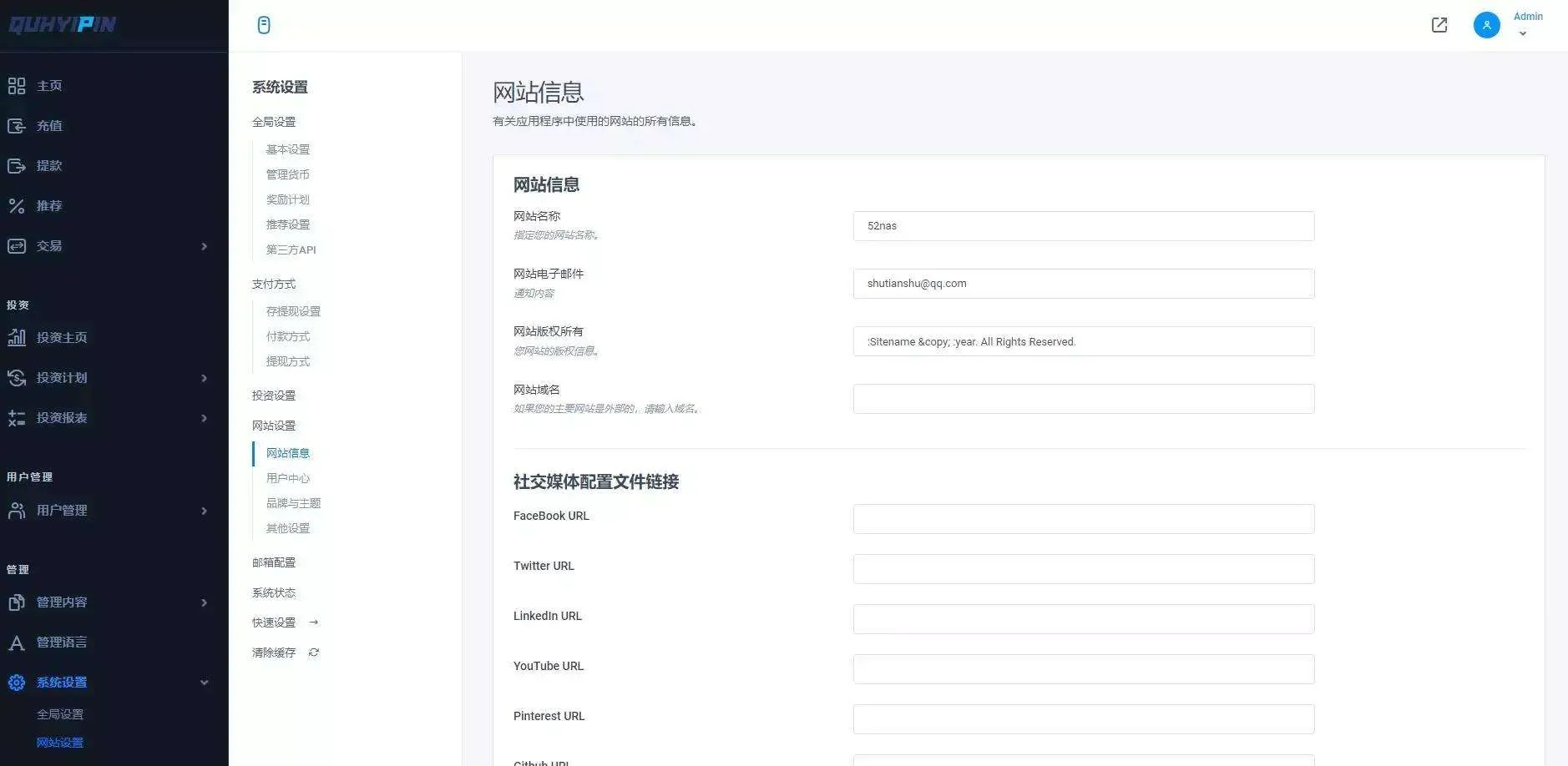Open the Admin dropdown arrow
The image size is (1568, 766).
click(x=1522, y=34)
